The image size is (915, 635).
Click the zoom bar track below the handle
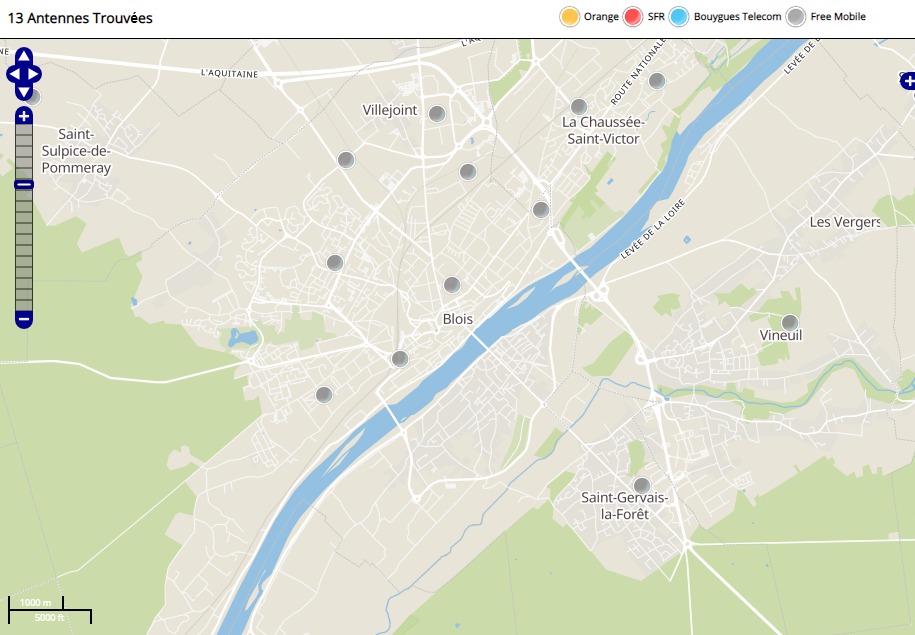[24, 251]
